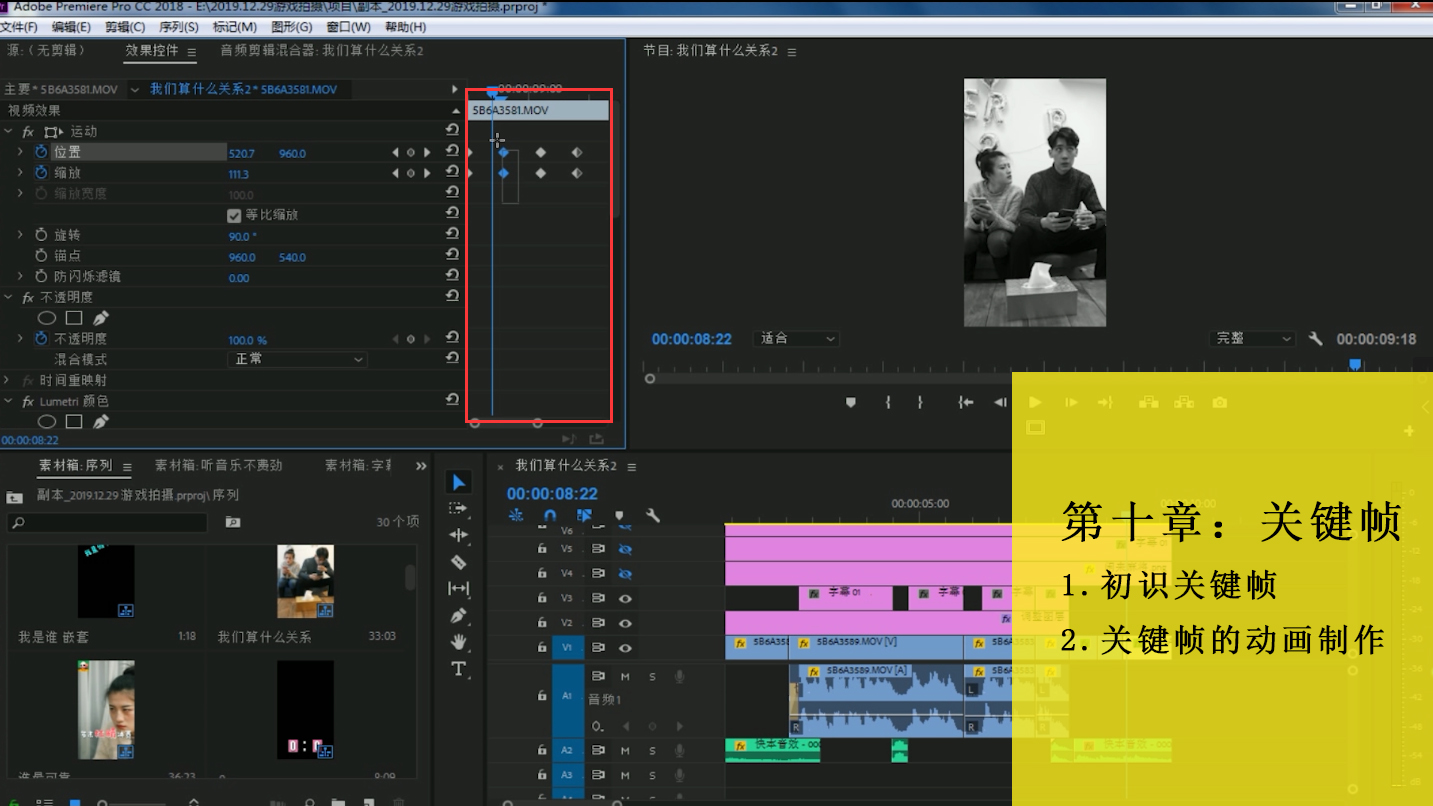Select the Slip tool

(458, 588)
